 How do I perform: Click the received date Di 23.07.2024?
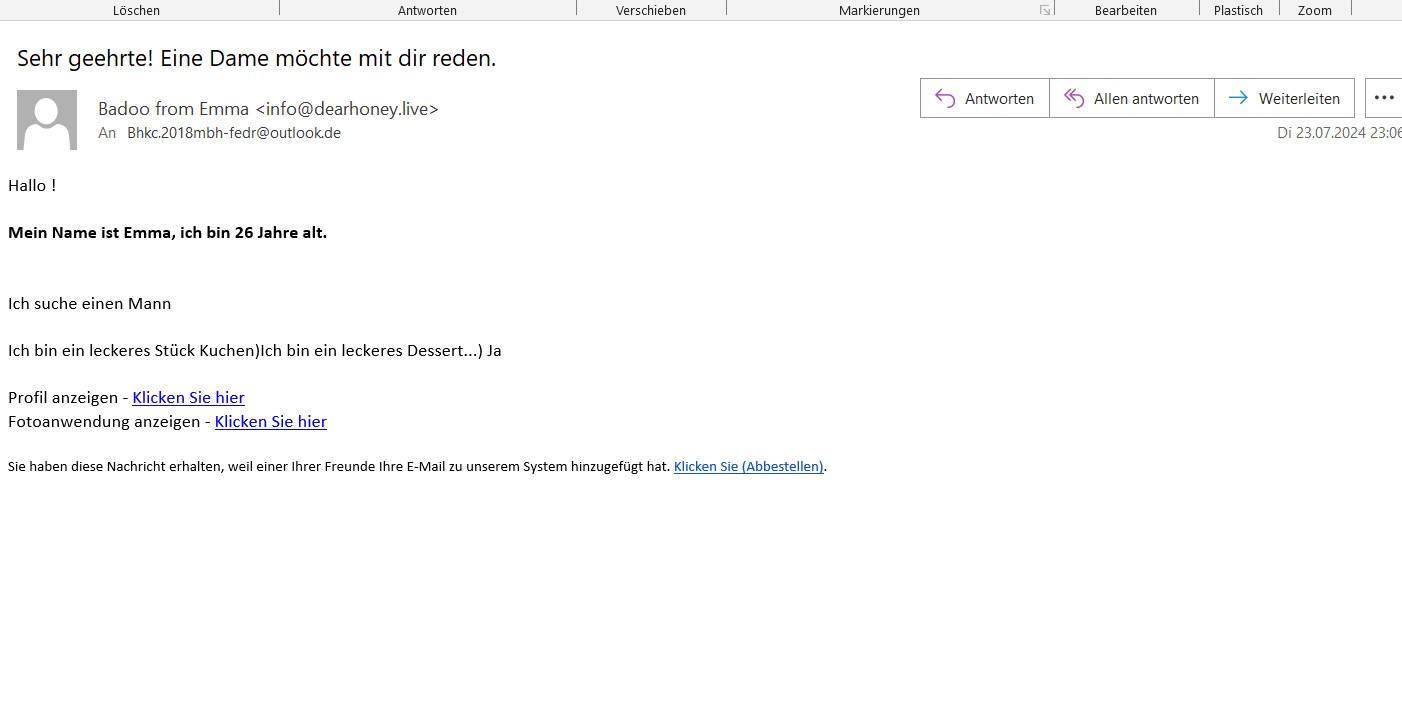[1338, 133]
